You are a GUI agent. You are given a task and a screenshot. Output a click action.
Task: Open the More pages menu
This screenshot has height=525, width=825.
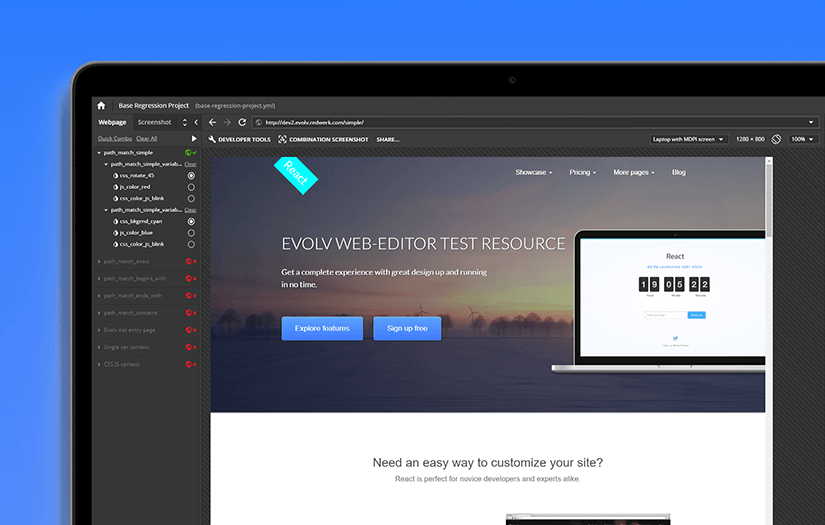click(x=633, y=172)
